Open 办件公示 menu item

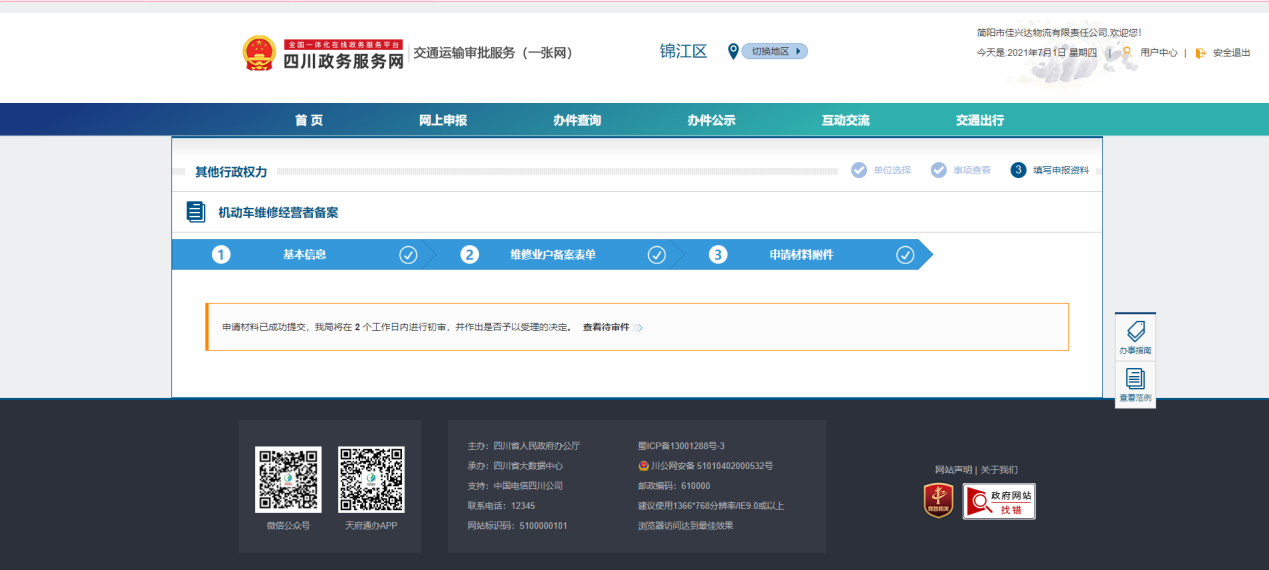(711, 120)
